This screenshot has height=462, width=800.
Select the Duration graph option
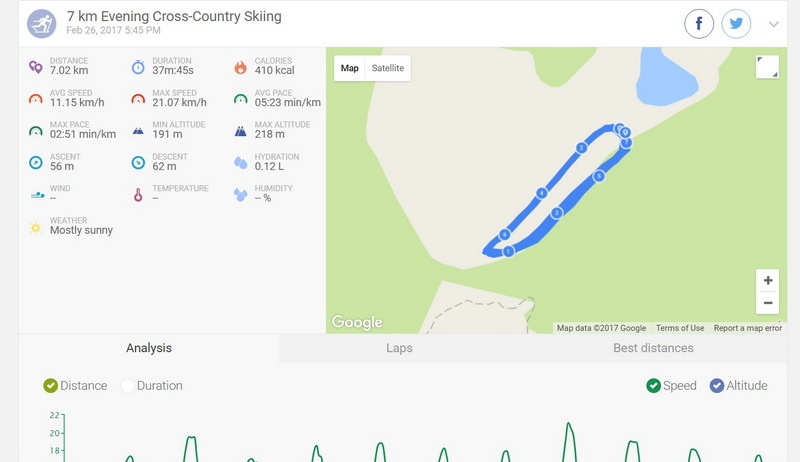tap(127, 386)
